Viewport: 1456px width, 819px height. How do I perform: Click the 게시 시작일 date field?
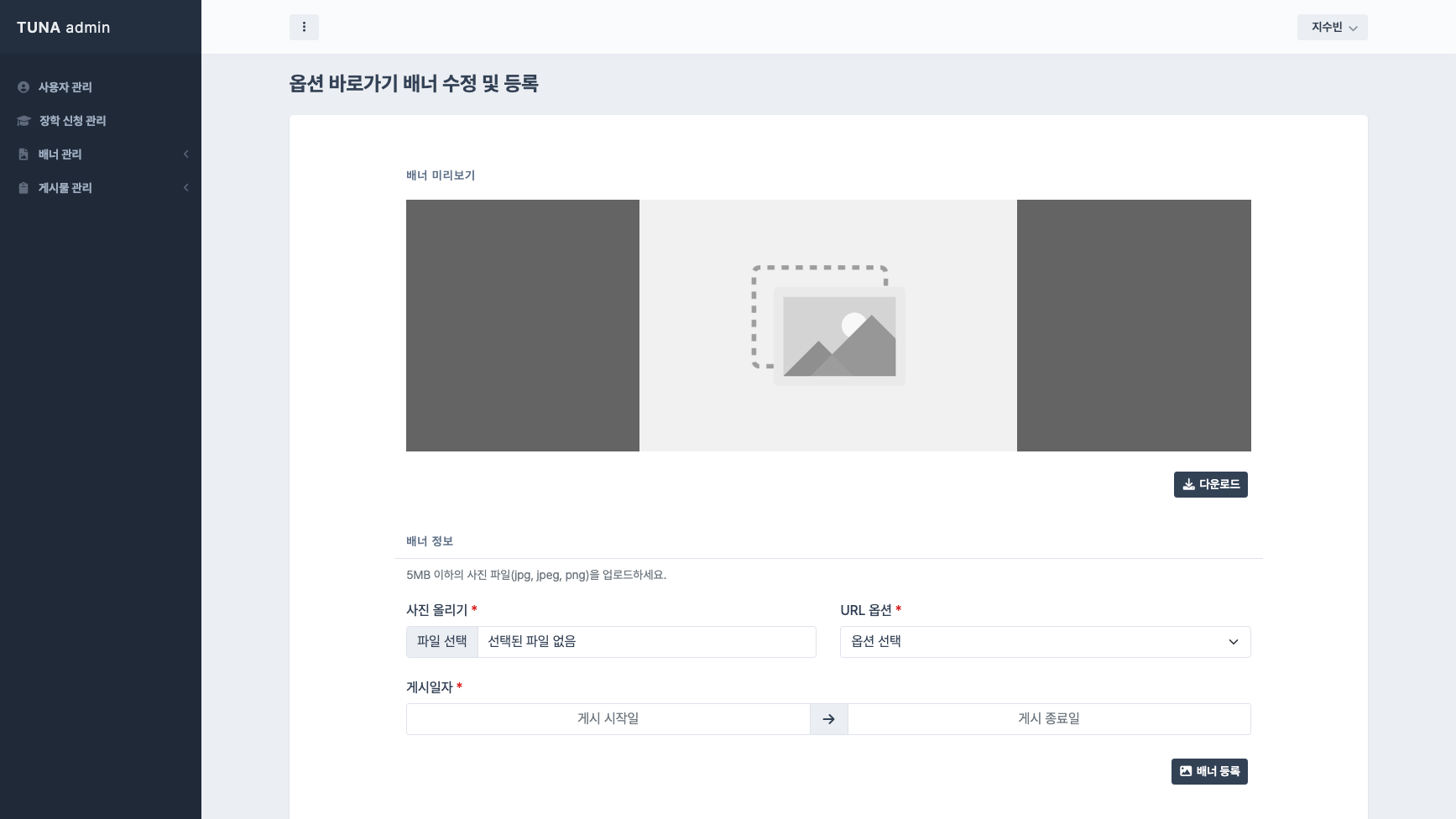tap(608, 719)
